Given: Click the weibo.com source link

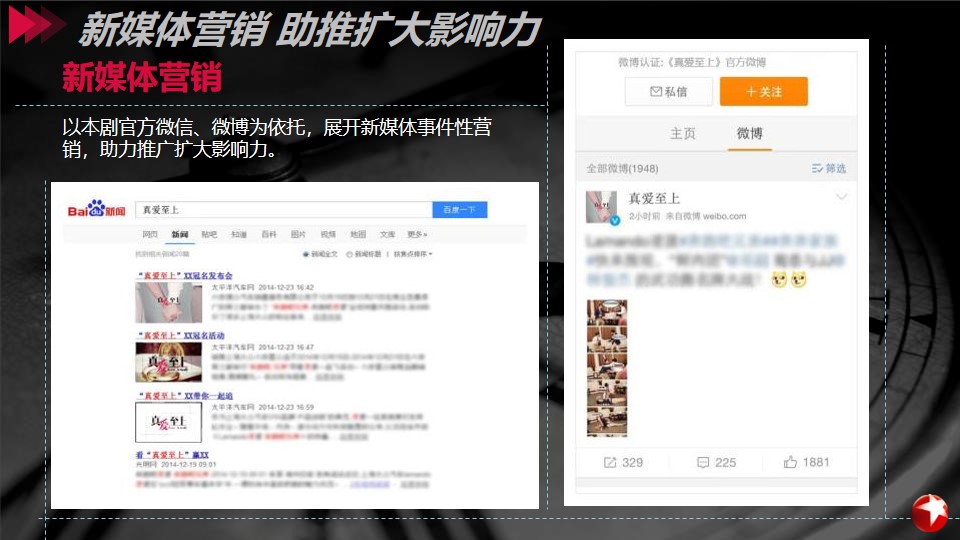Looking at the screenshot, I should pos(725,216).
